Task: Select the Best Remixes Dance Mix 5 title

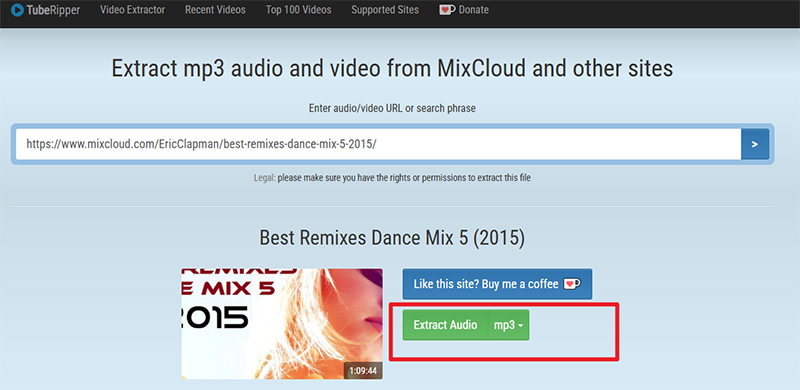Action: pyautogui.click(x=392, y=238)
